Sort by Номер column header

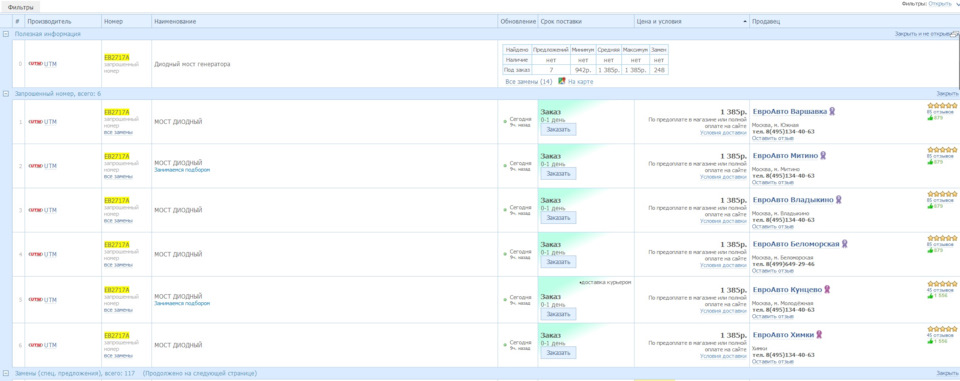pos(113,21)
